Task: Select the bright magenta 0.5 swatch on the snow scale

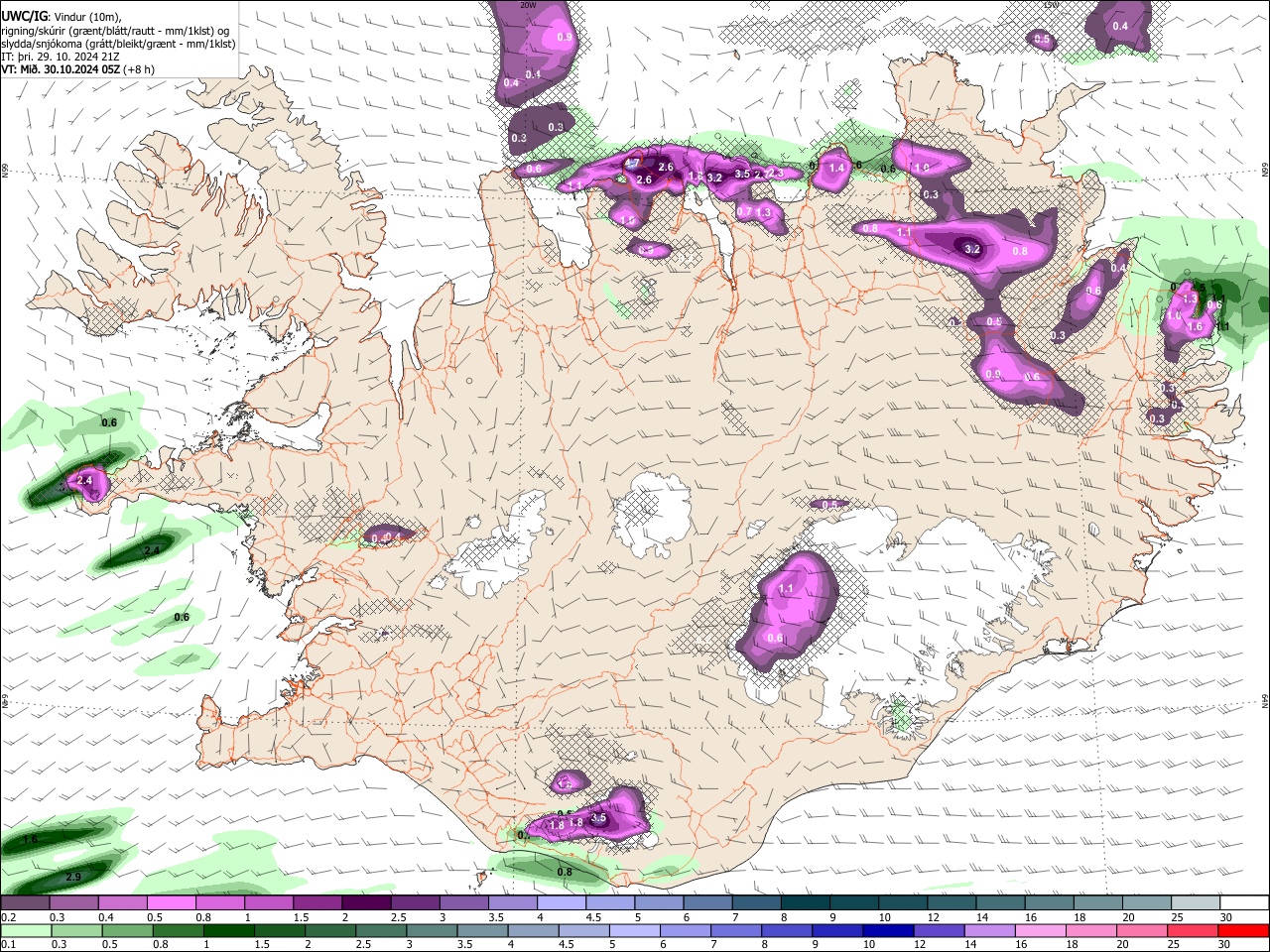Action: pos(171,903)
